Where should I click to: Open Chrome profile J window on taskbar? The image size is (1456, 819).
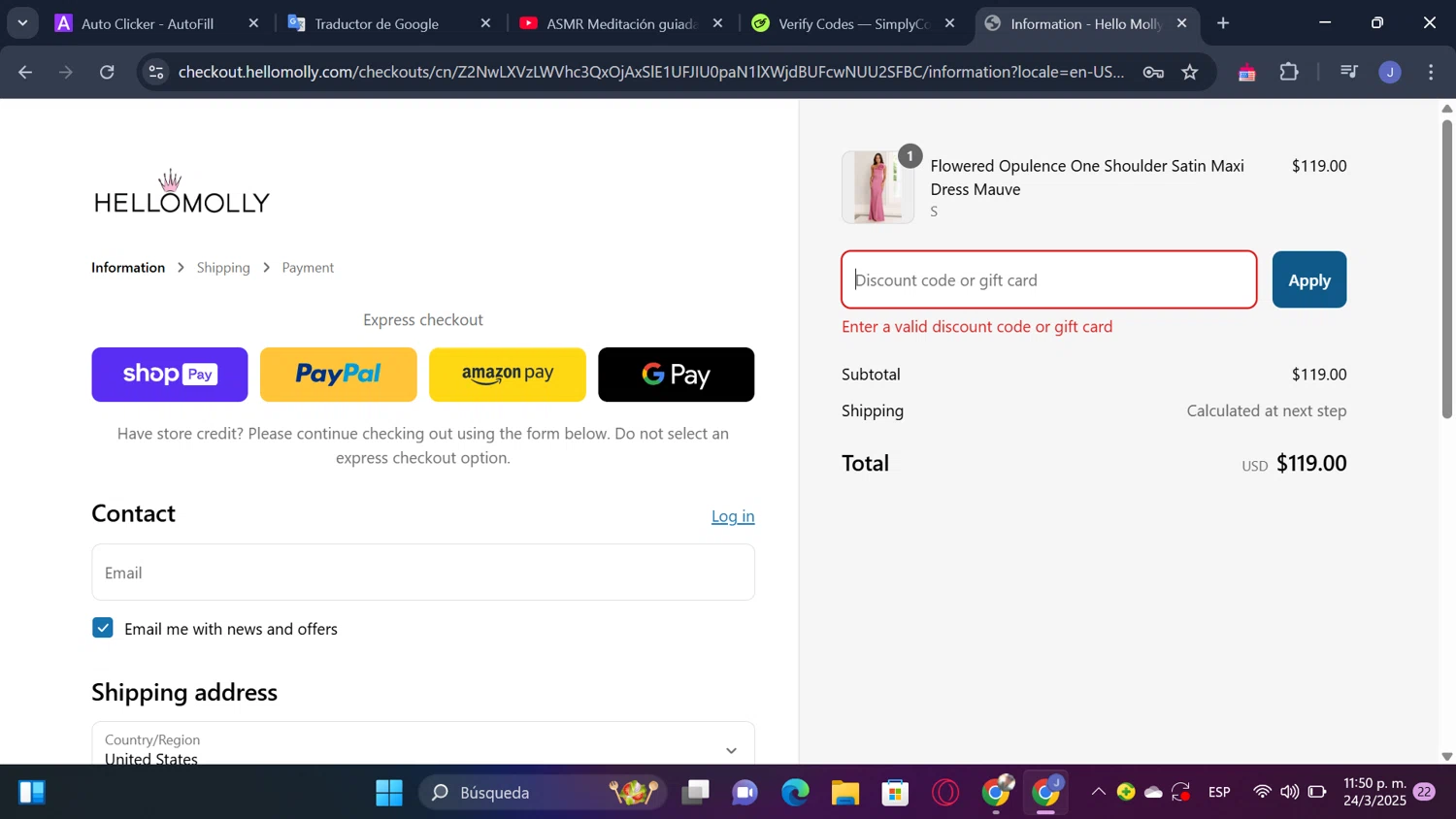pos(1047,792)
